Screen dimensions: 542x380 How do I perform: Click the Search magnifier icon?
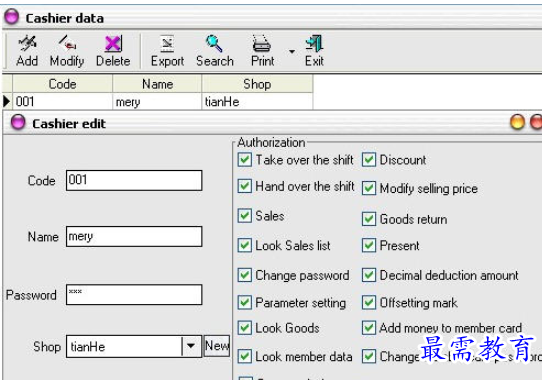point(214,43)
